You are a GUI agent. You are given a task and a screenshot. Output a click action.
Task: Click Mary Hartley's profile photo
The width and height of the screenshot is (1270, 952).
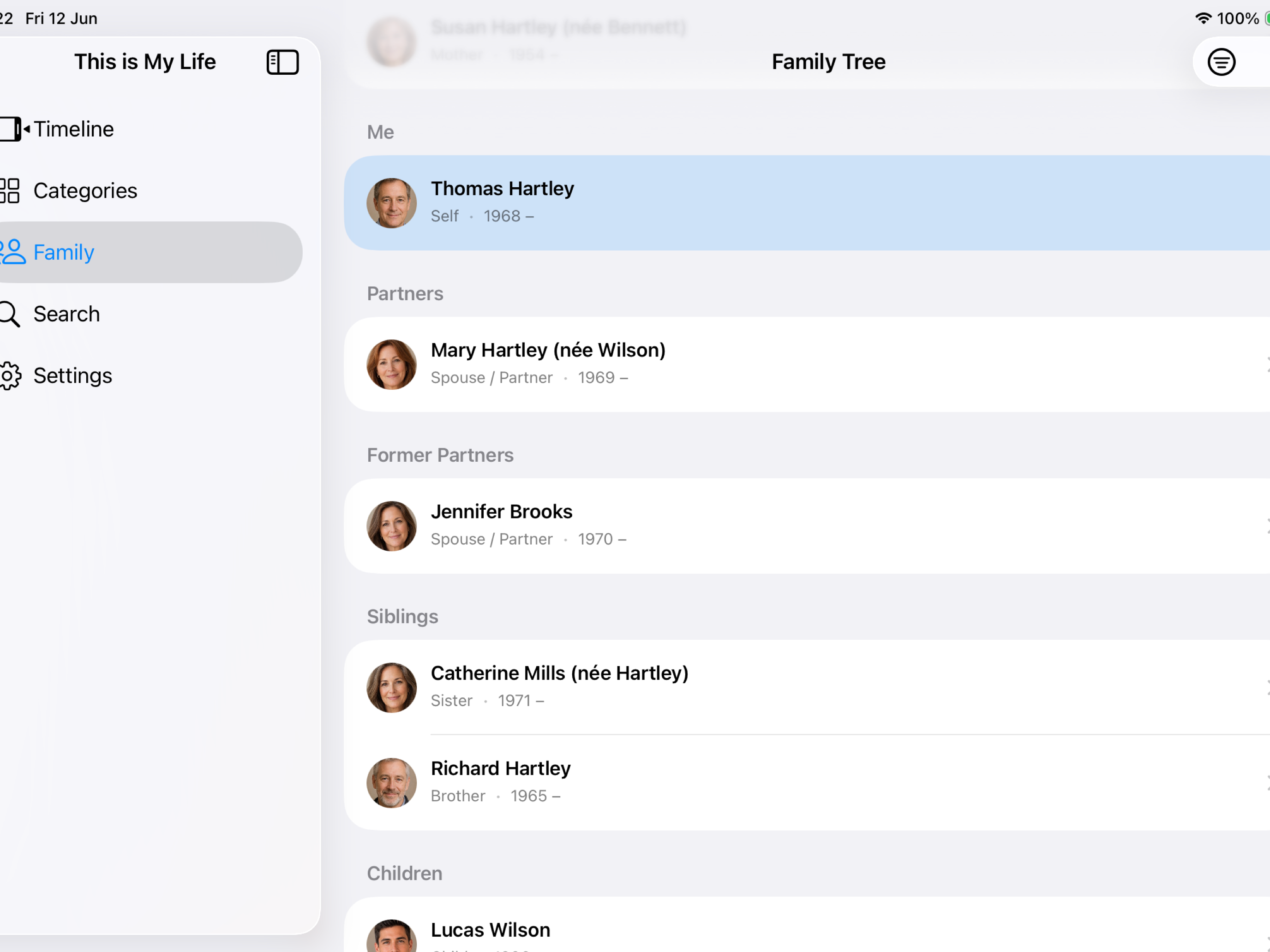tap(391, 364)
